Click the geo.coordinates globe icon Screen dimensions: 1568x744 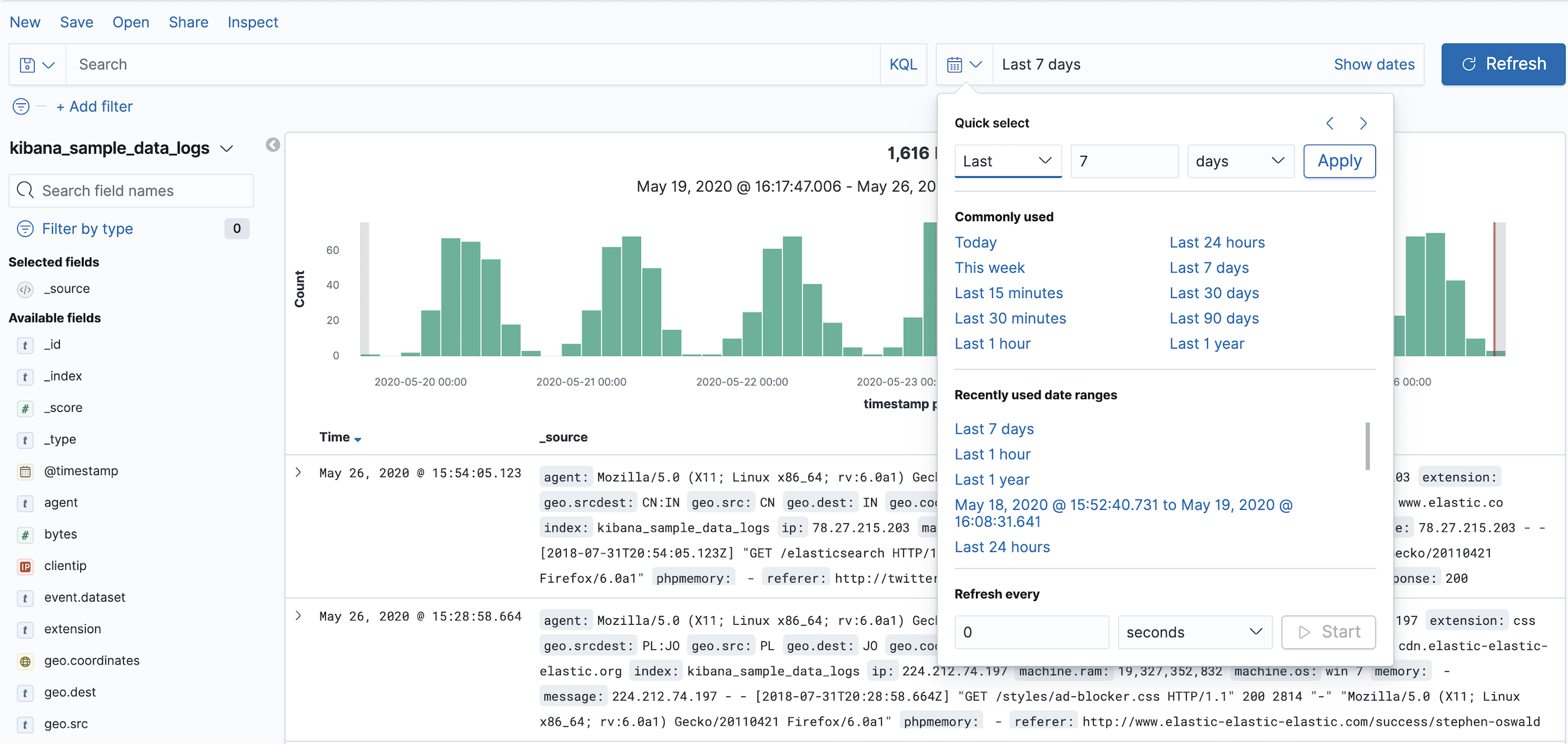tap(25, 661)
